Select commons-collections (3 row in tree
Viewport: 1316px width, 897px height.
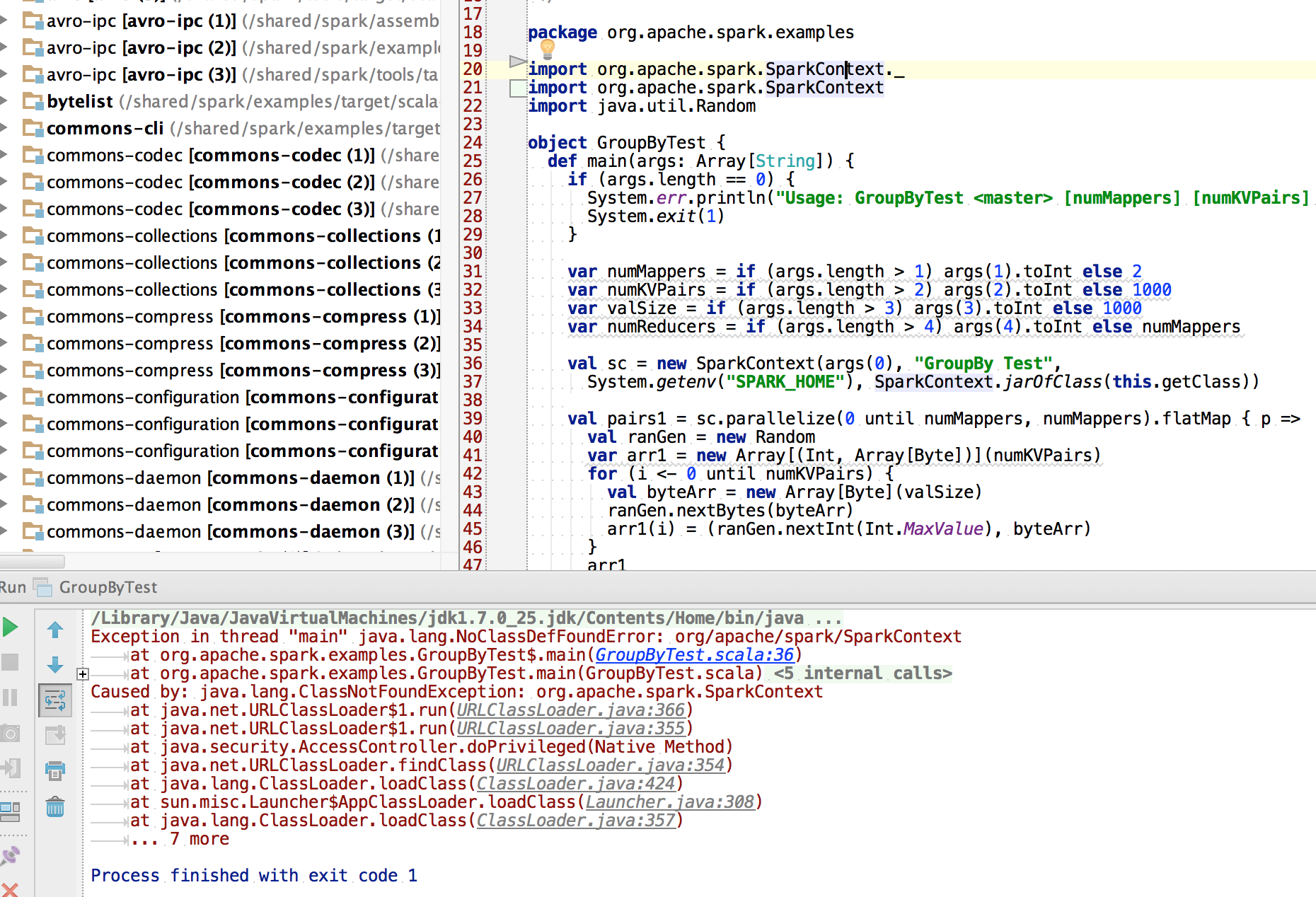click(x=220, y=289)
